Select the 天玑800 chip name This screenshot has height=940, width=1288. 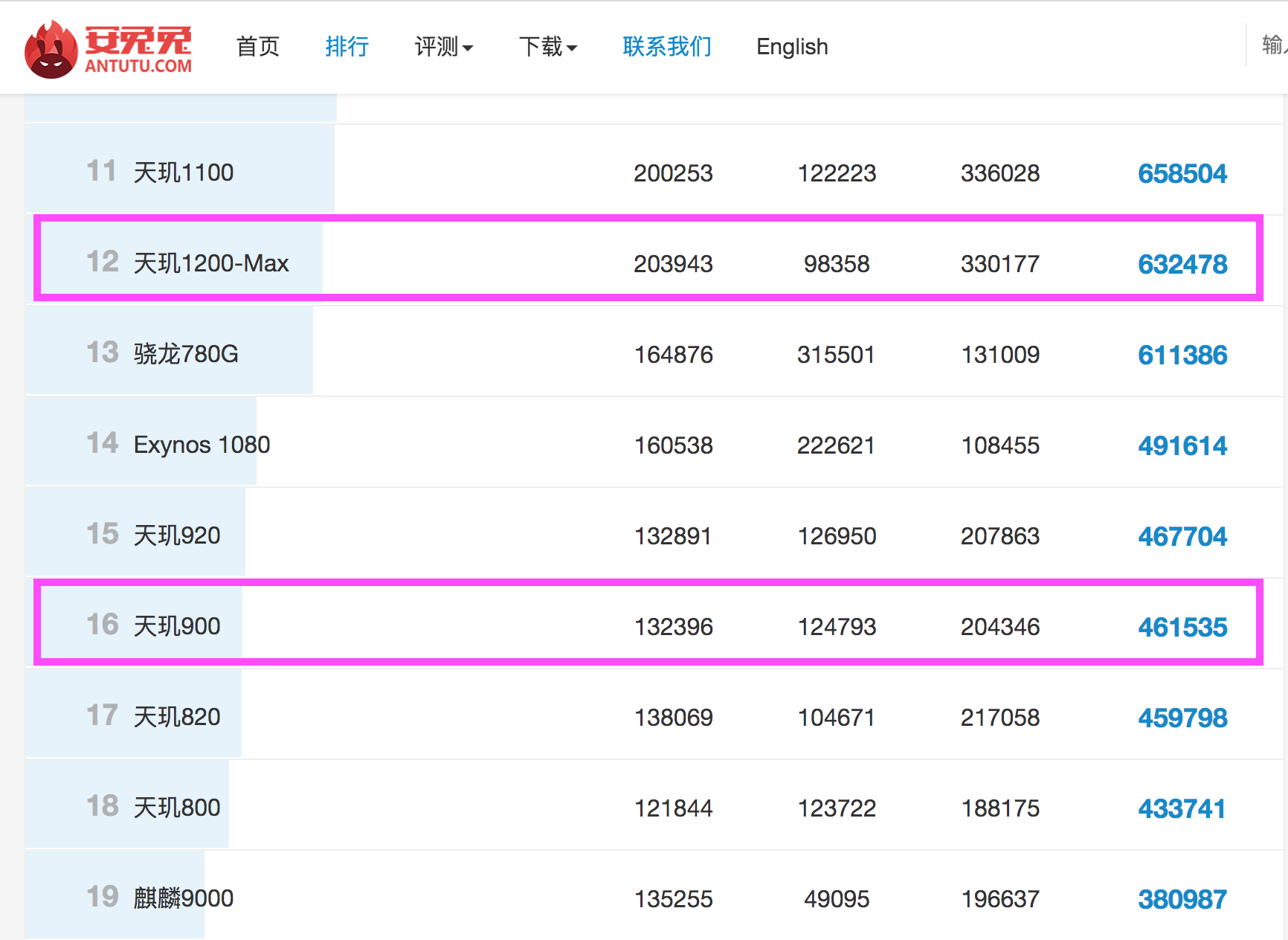[x=177, y=808]
